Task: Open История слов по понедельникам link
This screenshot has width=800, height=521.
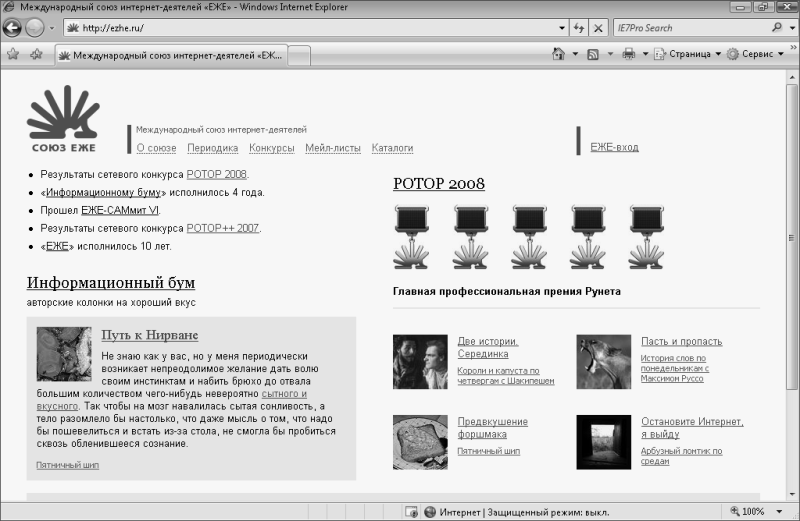Action: pyautogui.click(x=674, y=368)
